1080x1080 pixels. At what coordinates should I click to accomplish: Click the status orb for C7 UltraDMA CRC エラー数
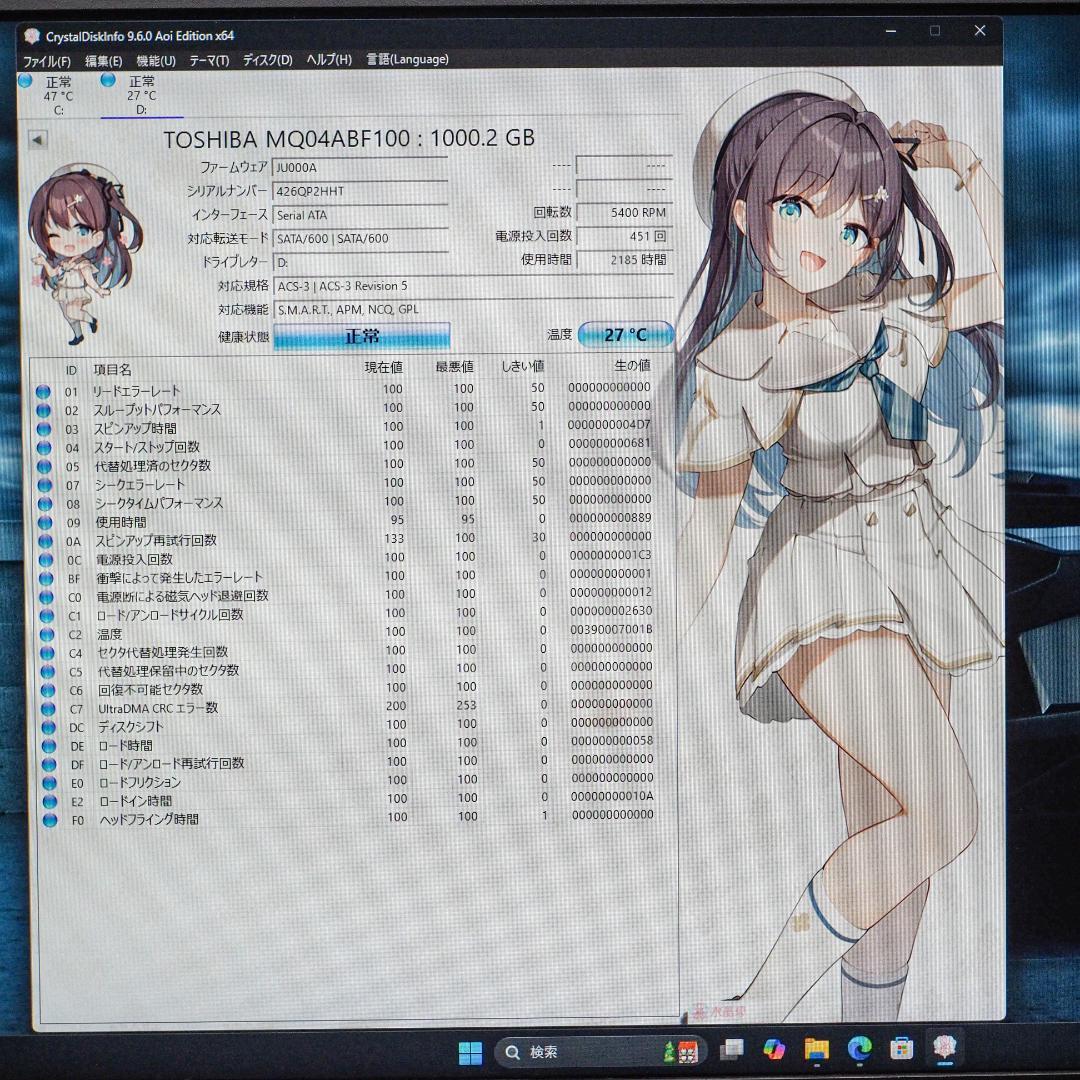(x=48, y=709)
